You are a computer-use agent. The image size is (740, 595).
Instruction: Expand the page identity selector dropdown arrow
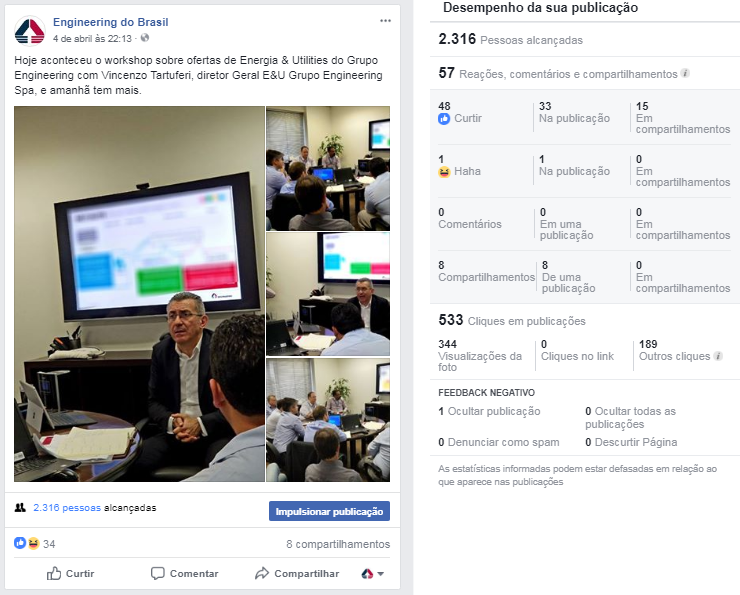(380, 574)
